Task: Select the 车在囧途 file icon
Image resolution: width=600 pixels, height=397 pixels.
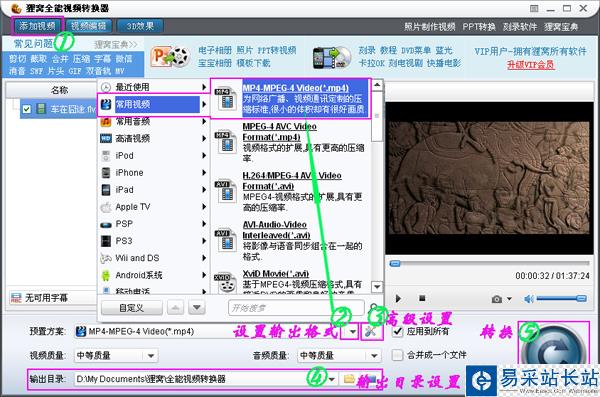Action: tap(41, 109)
